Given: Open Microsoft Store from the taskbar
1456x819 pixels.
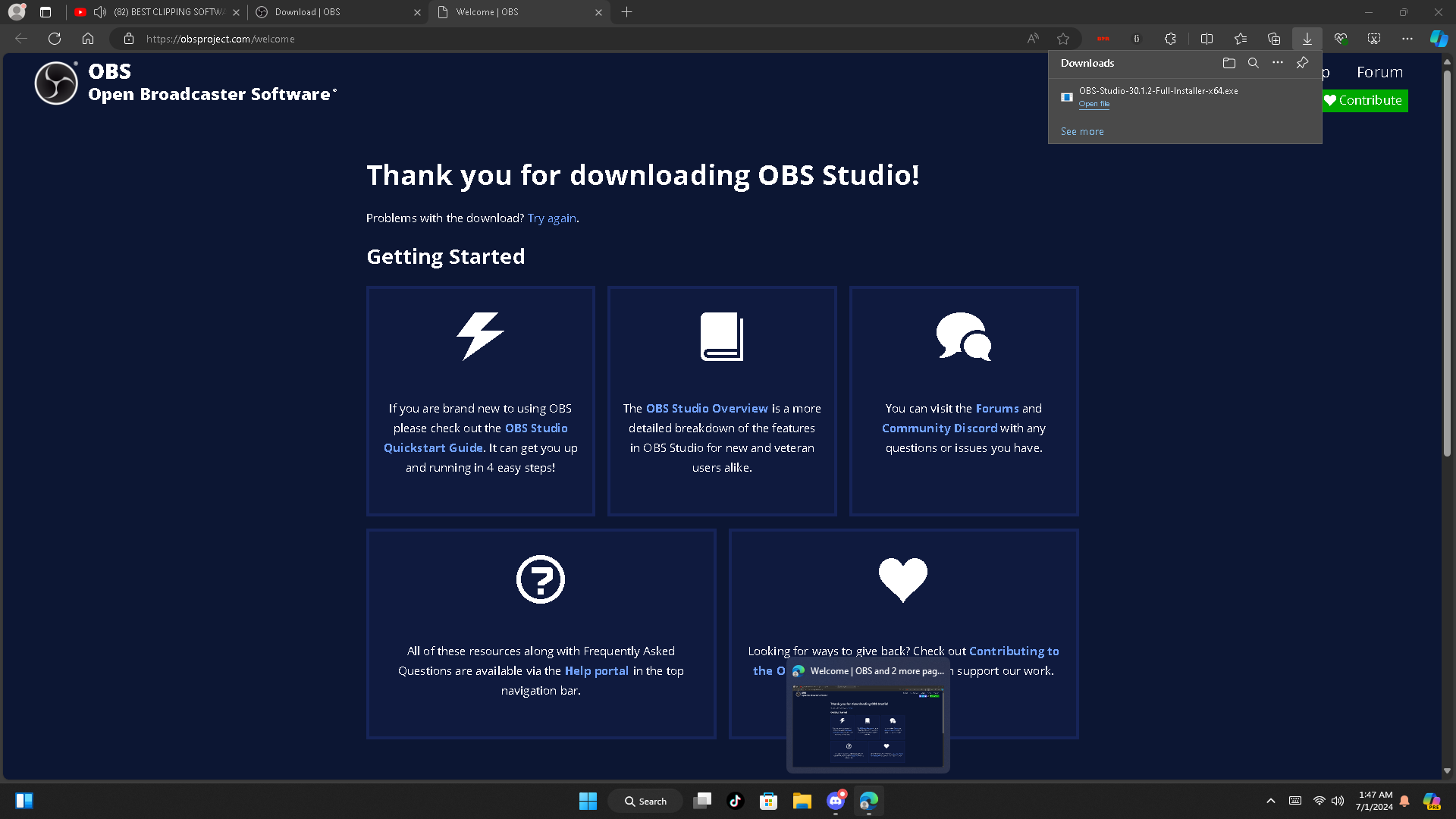Looking at the screenshot, I should point(769,801).
